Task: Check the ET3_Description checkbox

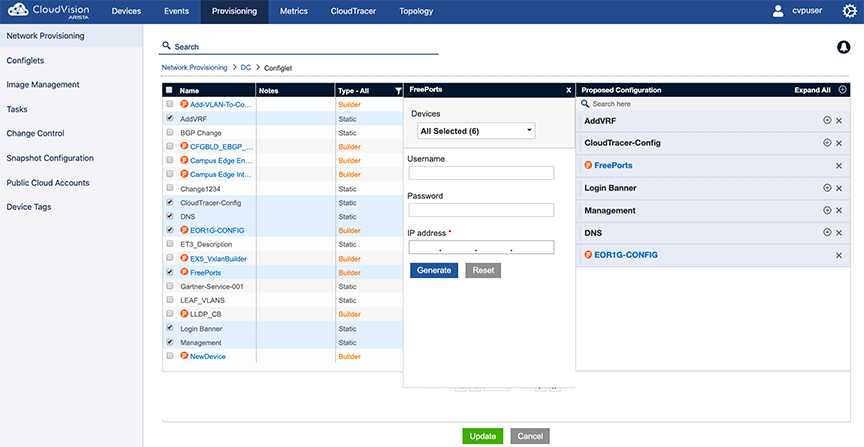Action: (x=169, y=244)
